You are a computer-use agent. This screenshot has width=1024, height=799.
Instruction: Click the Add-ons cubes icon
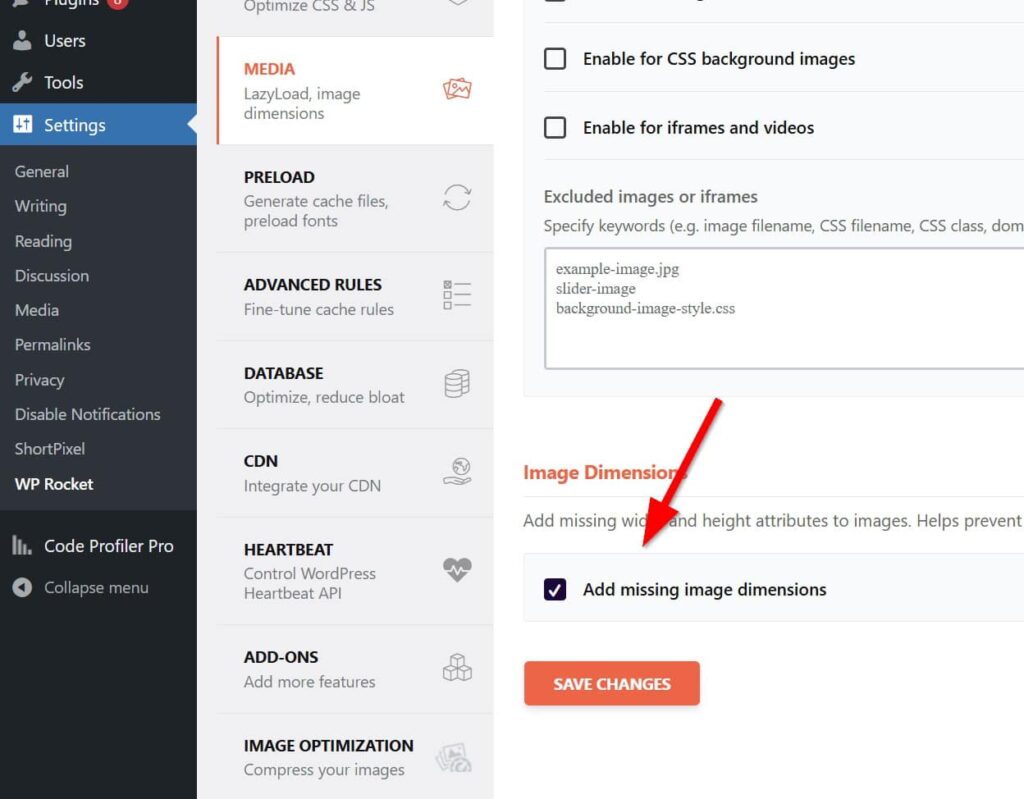pos(457,668)
